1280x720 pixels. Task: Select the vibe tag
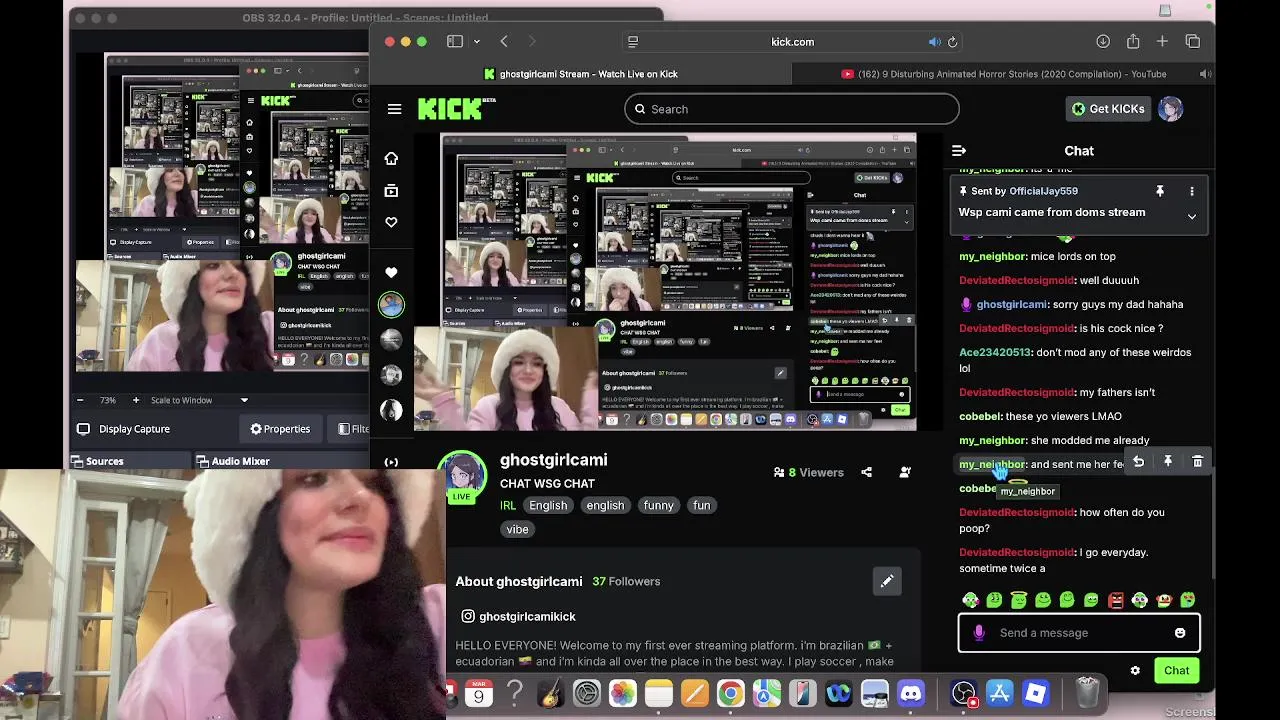click(517, 529)
